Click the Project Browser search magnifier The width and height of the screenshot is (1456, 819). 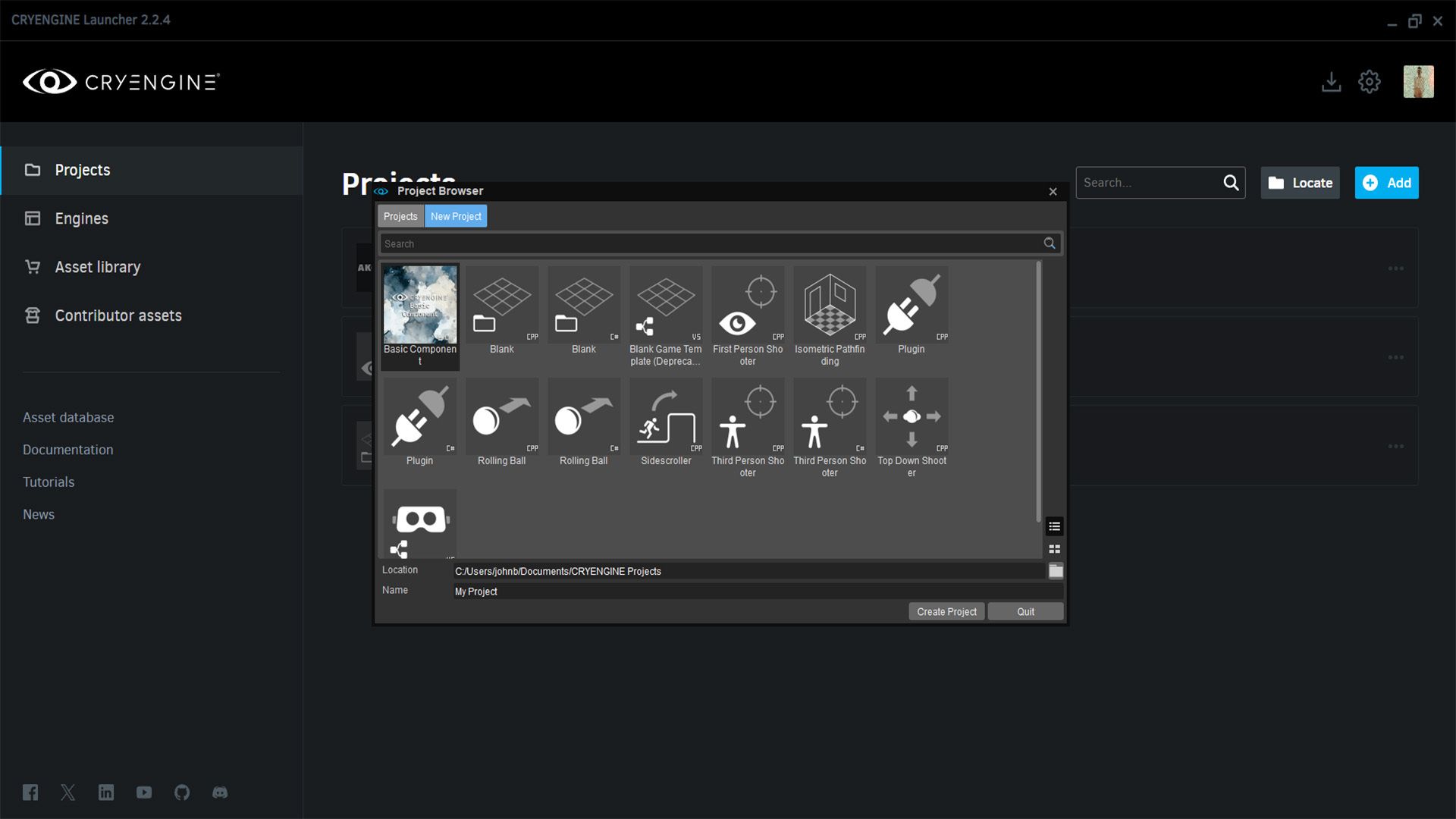1050,243
